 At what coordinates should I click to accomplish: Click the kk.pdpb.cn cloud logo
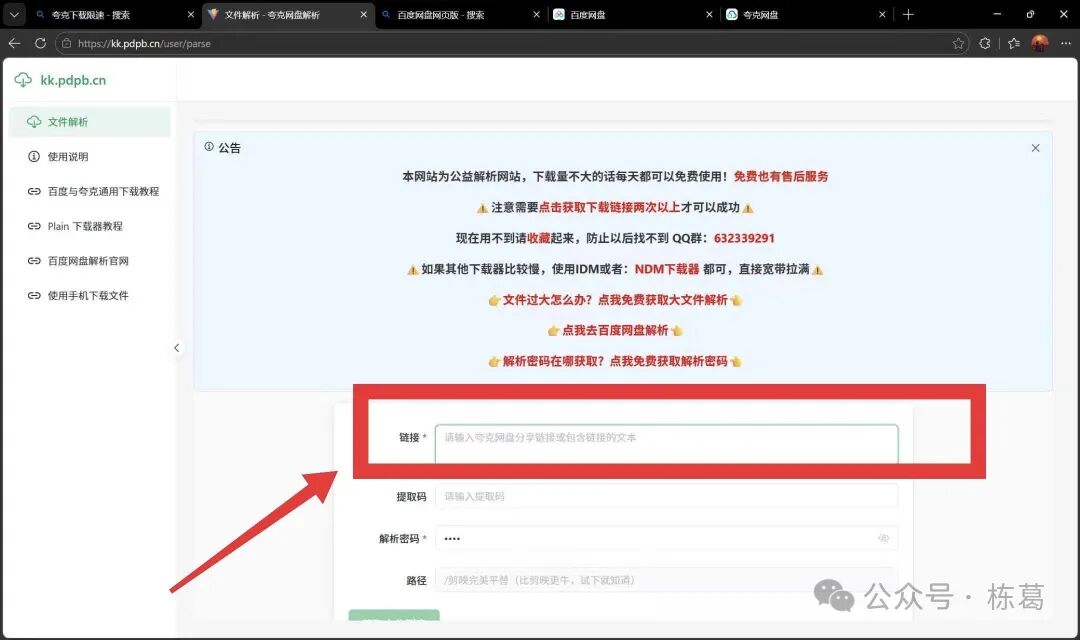pyautogui.click(x=23, y=80)
